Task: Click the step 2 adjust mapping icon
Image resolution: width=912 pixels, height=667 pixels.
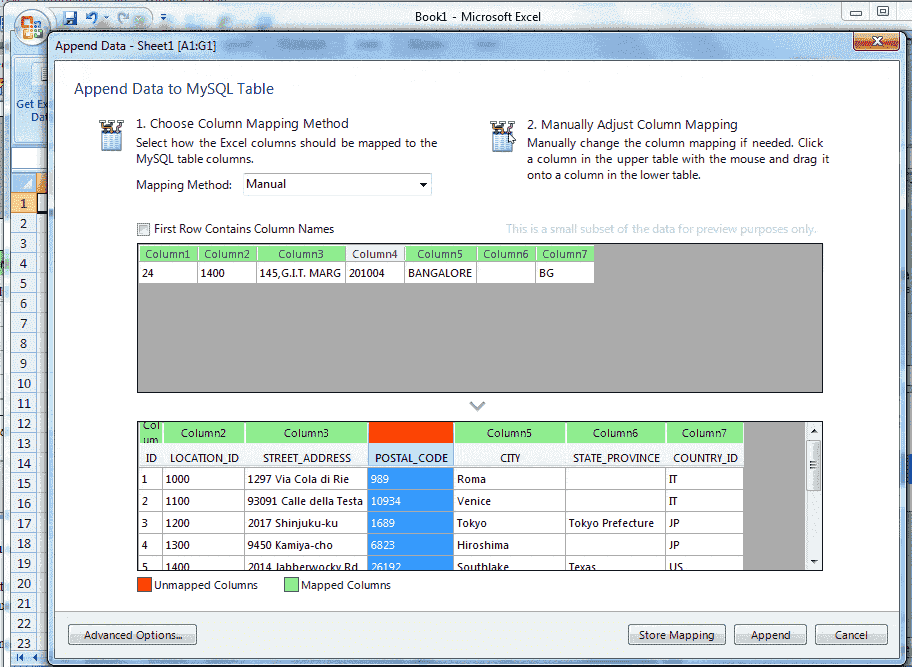Action: (501, 137)
